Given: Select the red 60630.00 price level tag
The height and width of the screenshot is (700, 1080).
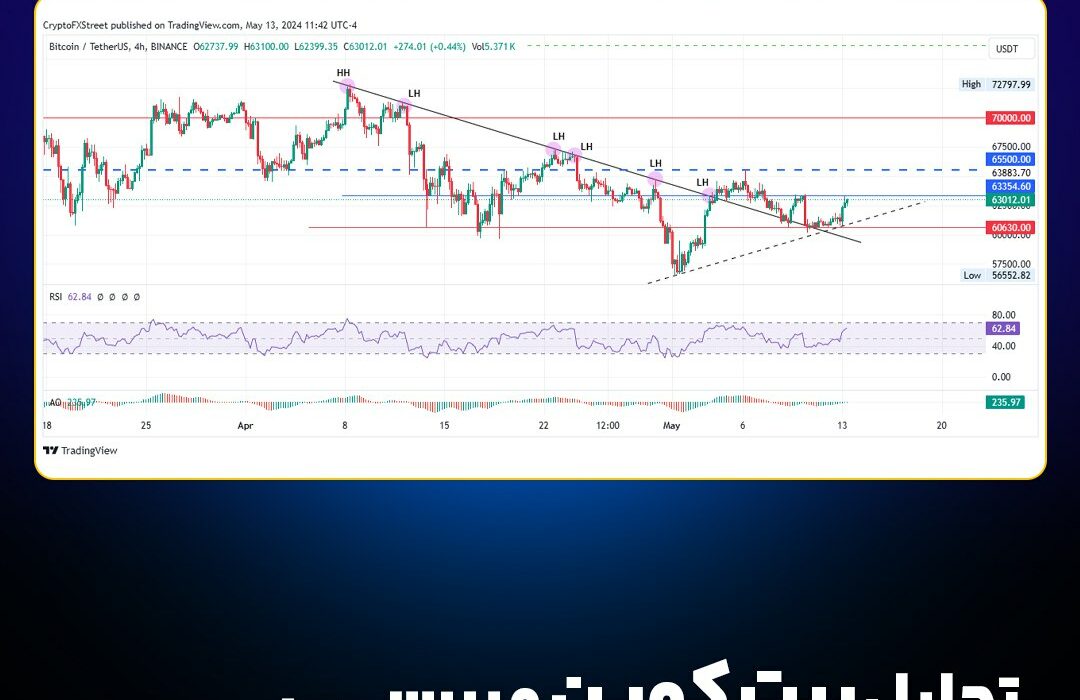Looking at the screenshot, I should pos(1010,227).
